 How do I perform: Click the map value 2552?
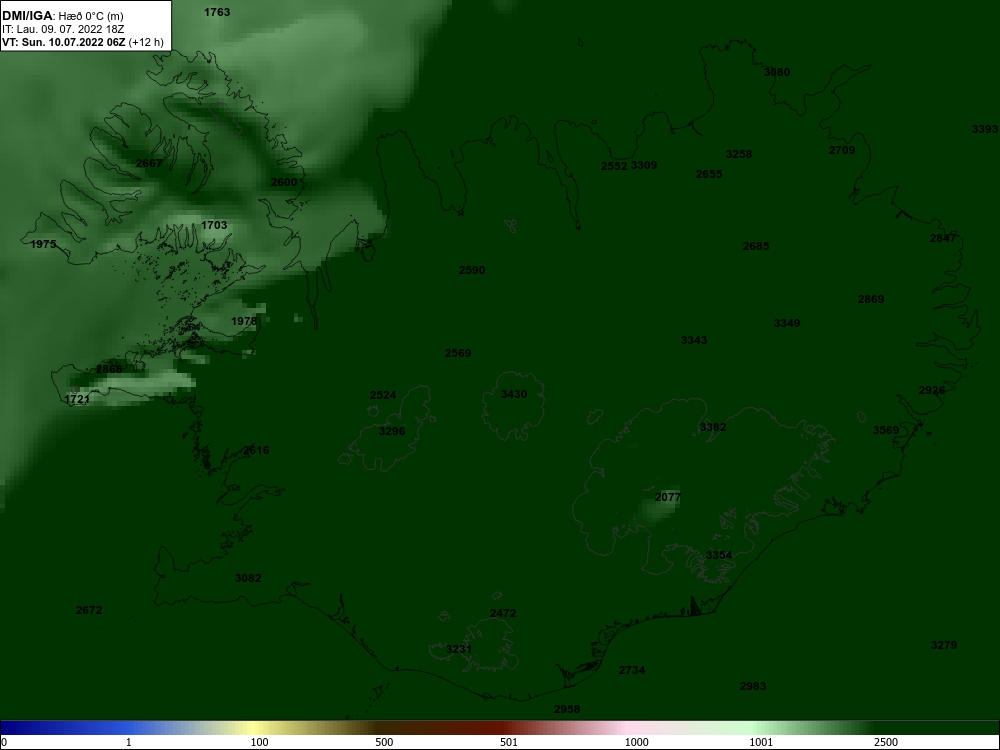click(x=614, y=166)
